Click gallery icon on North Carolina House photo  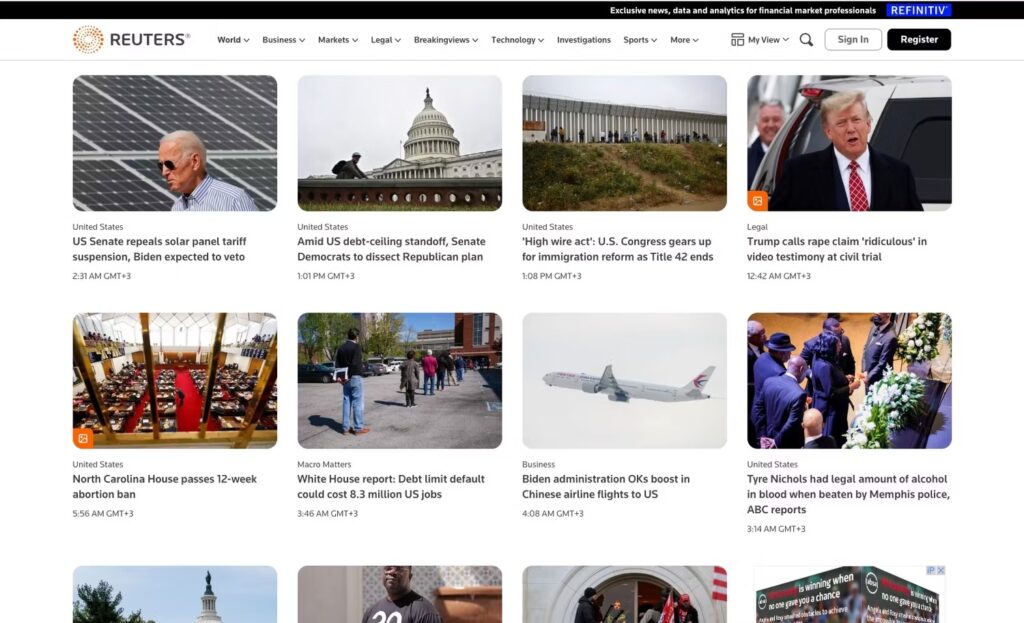(x=83, y=438)
